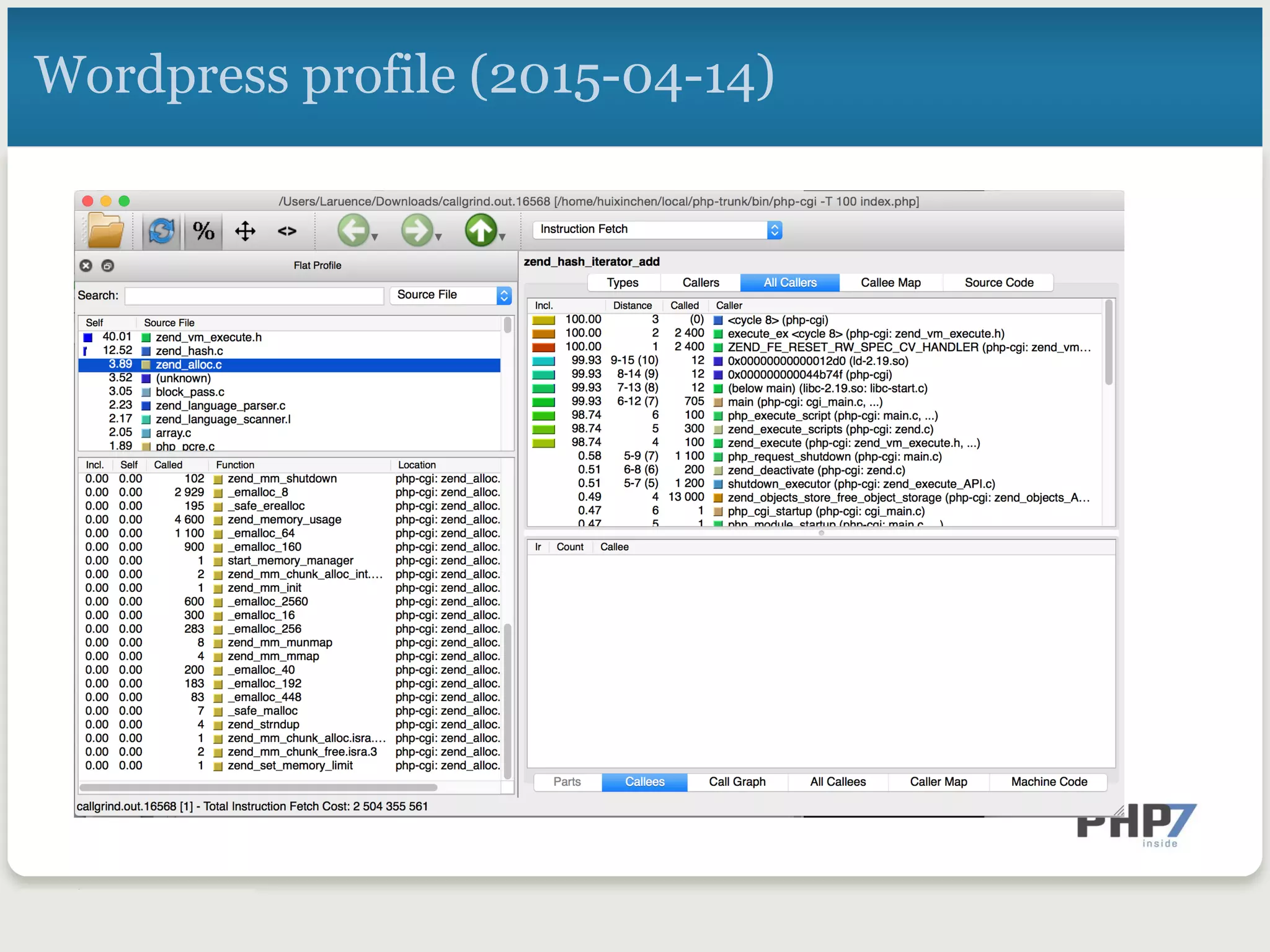Screen dimensions: 1270x952
Task: Open the Callee Map tab
Action: click(890, 283)
